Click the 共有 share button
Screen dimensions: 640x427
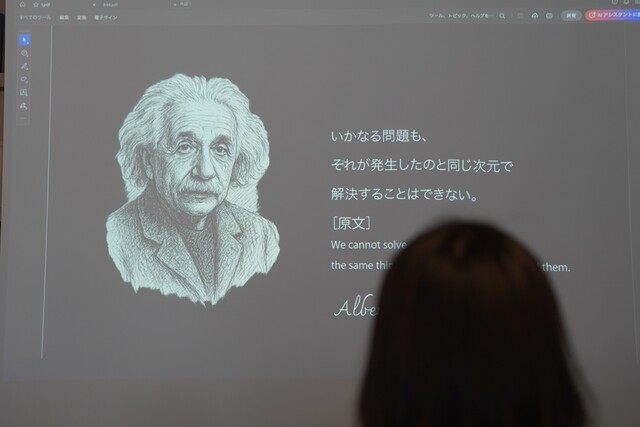[571, 16]
